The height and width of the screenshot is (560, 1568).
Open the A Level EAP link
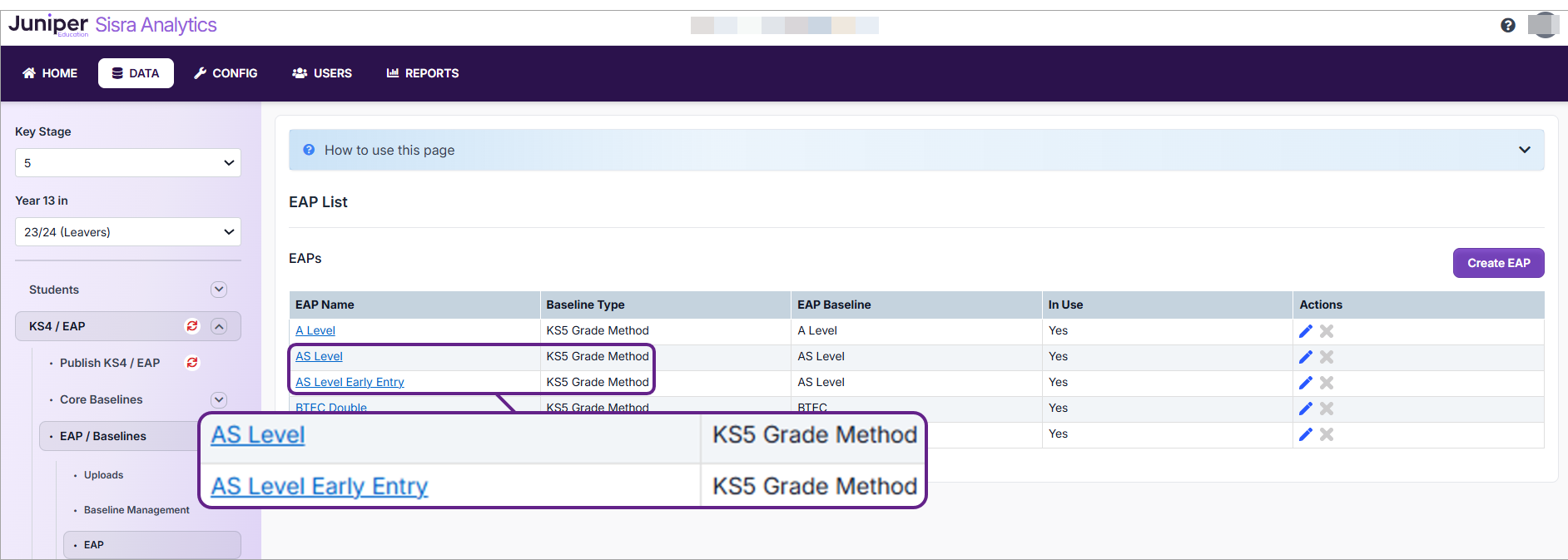(315, 331)
